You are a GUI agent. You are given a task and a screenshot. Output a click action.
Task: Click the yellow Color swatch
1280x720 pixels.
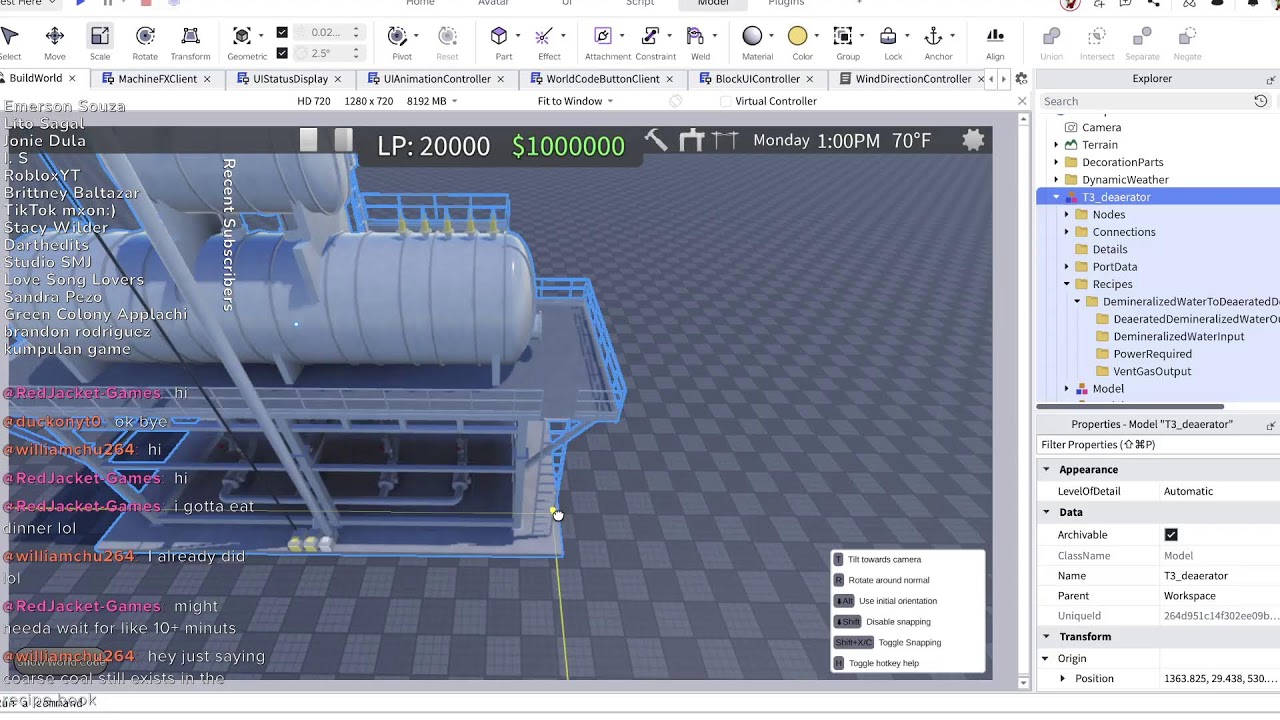click(x=797, y=37)
